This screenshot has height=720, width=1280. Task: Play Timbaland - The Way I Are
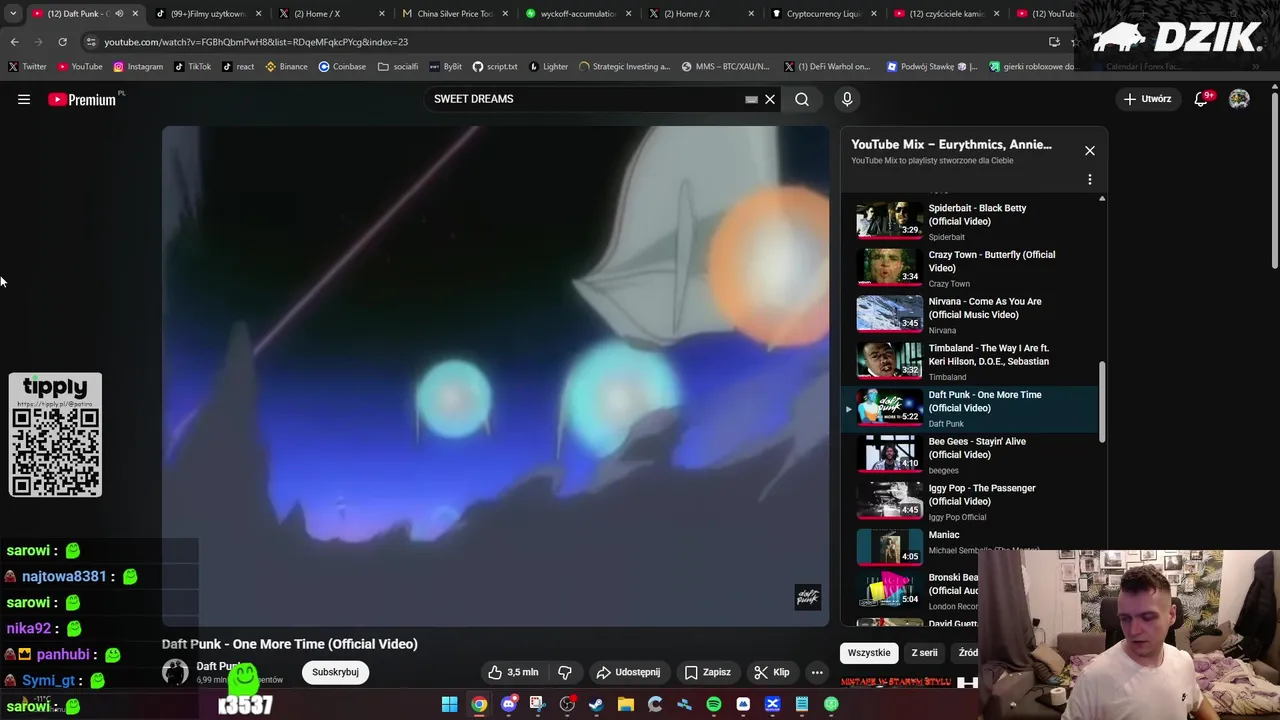click(x=970, y=361)
